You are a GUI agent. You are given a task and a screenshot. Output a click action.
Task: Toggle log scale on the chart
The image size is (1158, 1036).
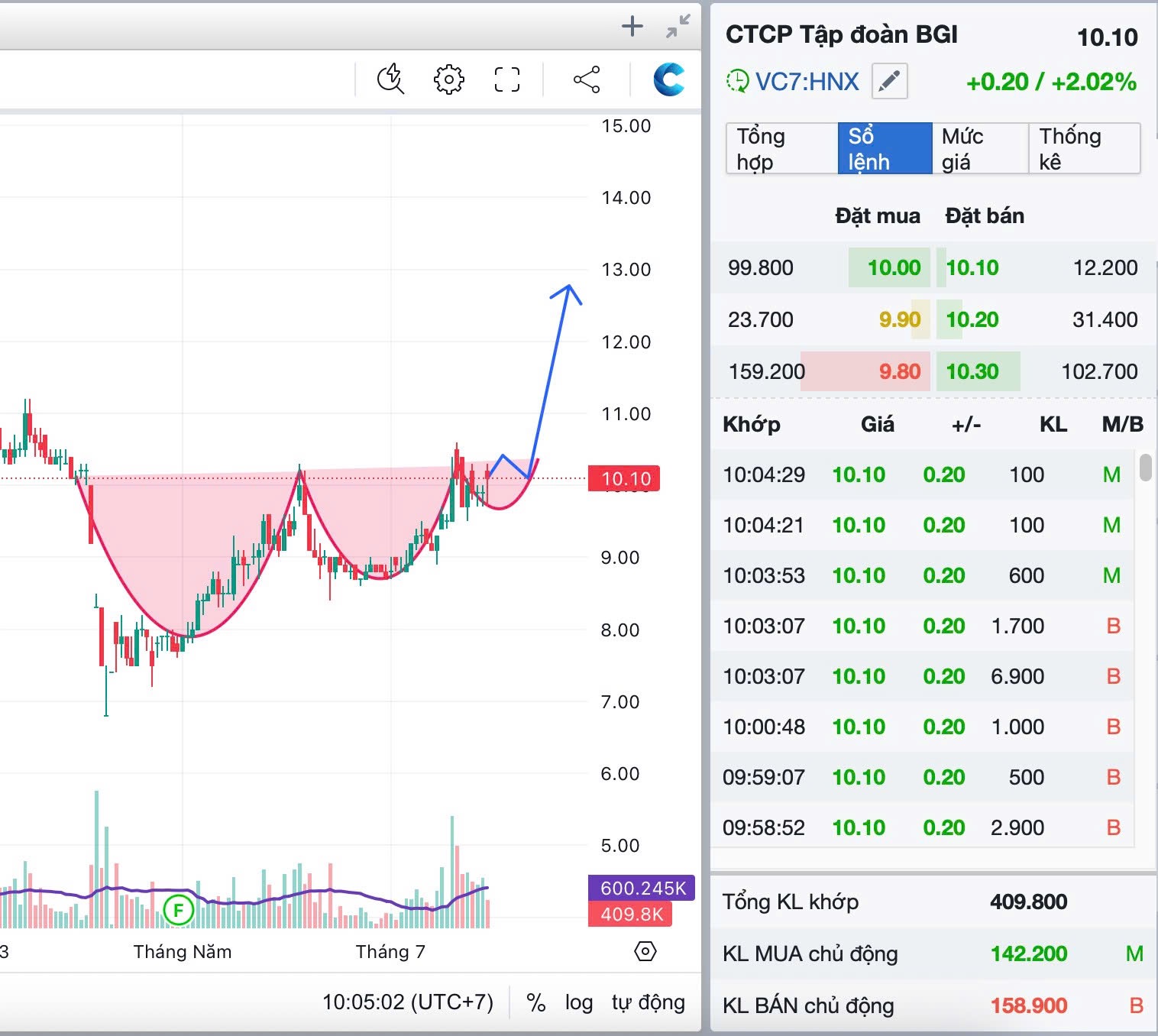(578, 1002)
